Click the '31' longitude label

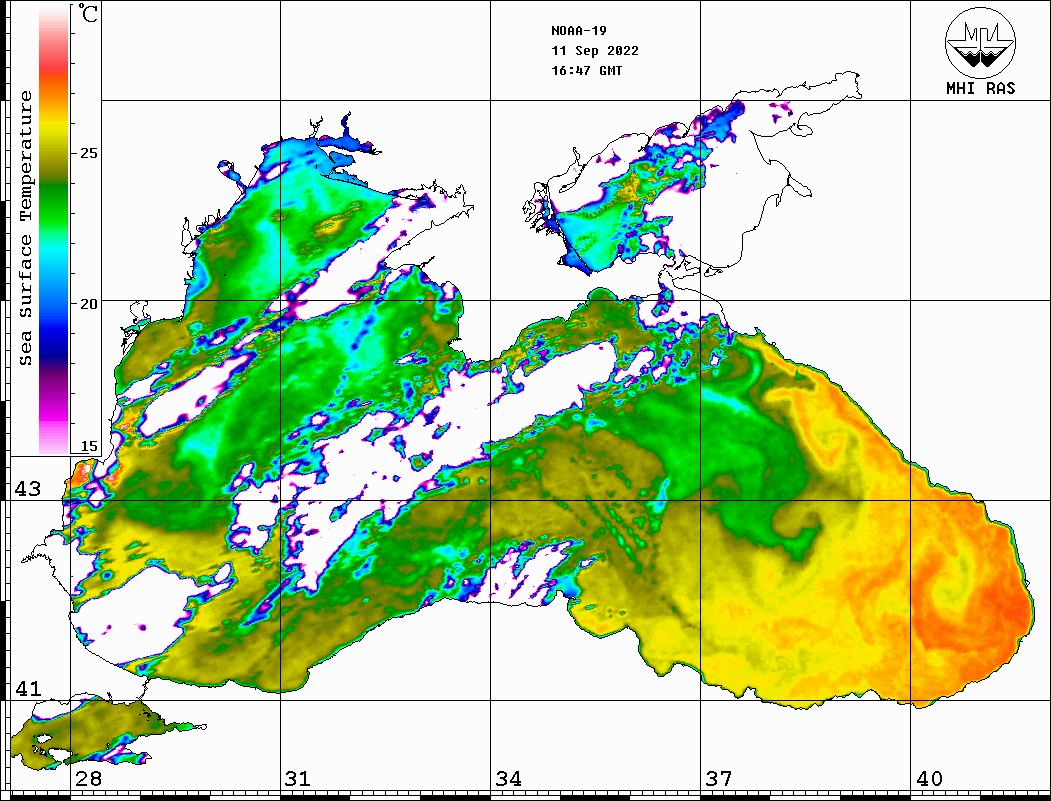point(298,778)
